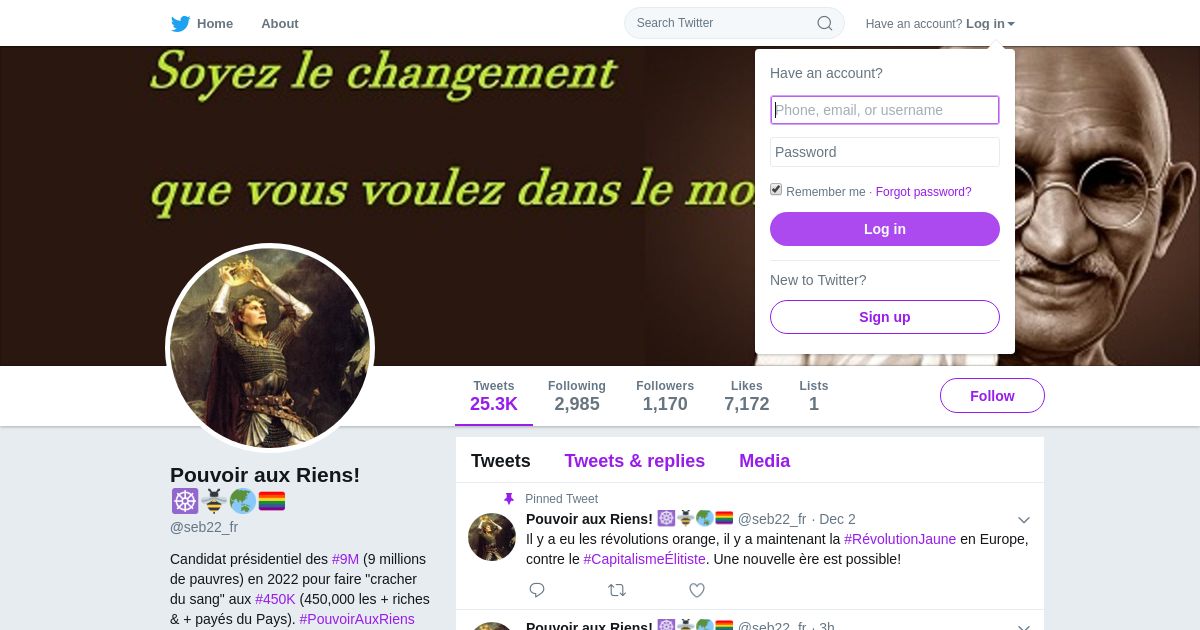Expand the pinned tweet options chevron
Image resolution: width=1200 pixels, height=630 pixels.
coord(1024,520)
